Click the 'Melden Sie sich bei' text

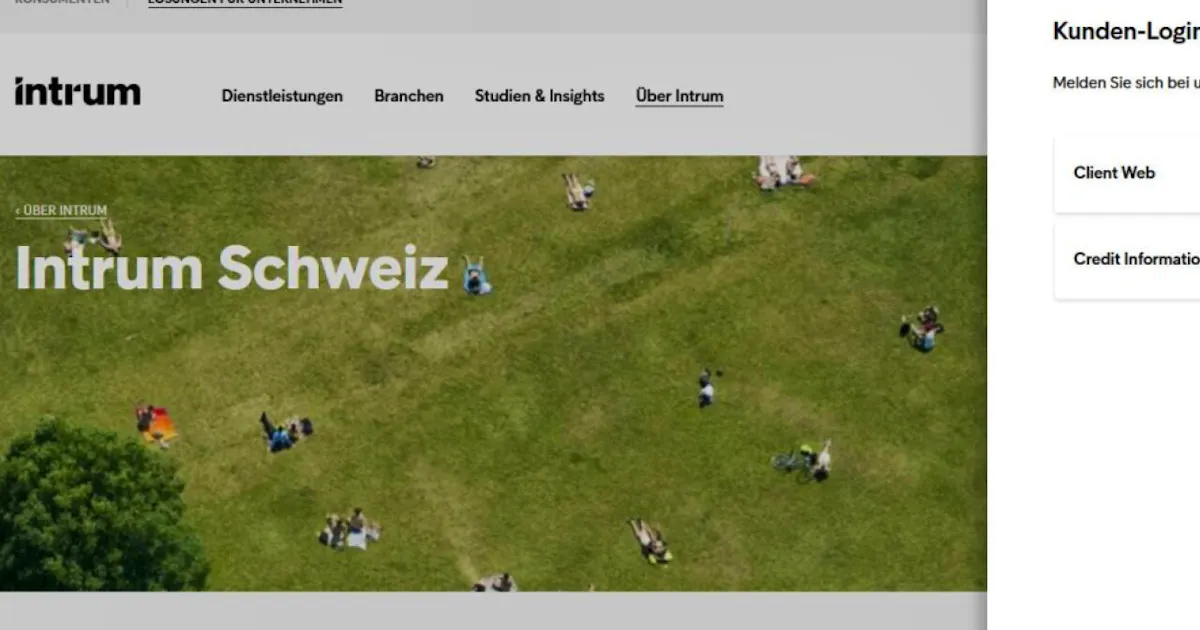click(1126, 83)
